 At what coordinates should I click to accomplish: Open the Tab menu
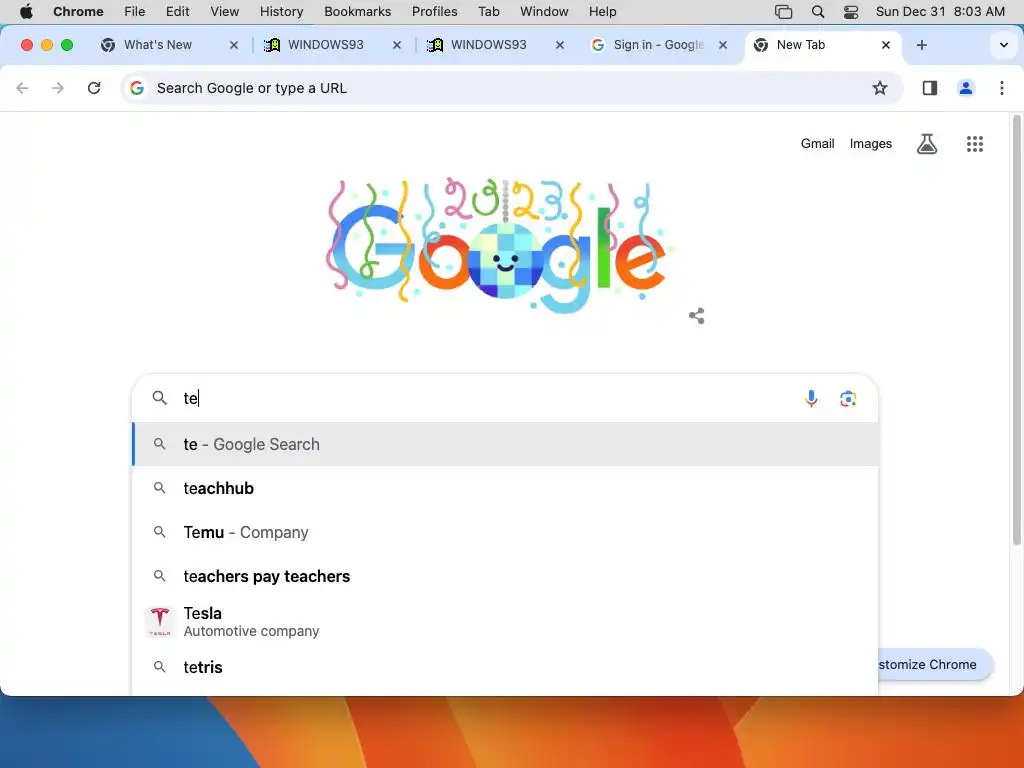pos(488,12)
